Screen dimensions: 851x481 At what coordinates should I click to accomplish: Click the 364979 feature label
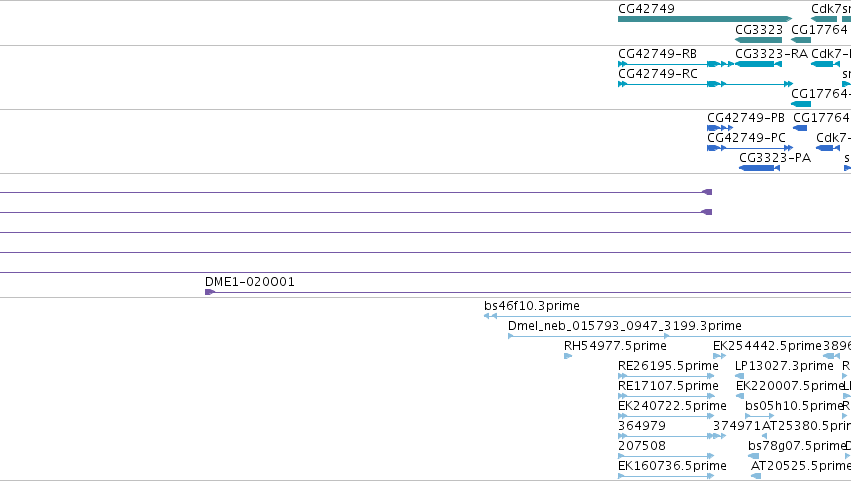[x=642, y=426]
